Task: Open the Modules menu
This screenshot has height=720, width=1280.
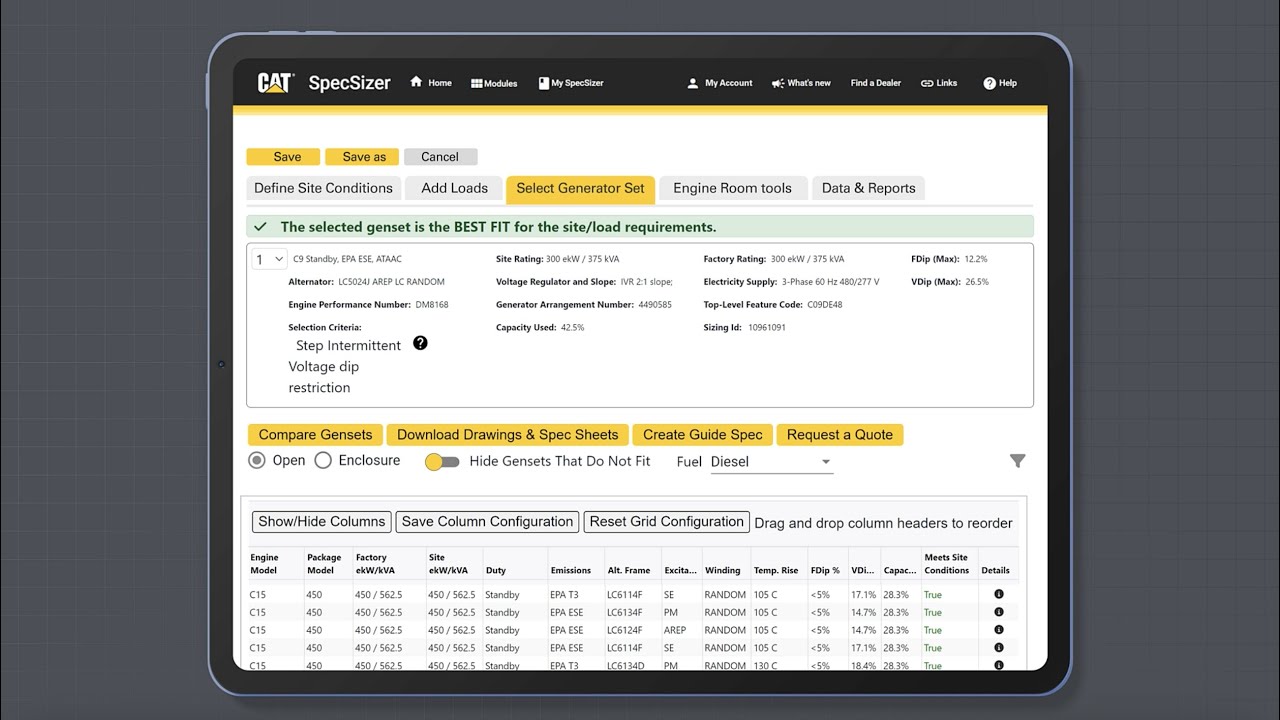Action: tap(494, 83)
